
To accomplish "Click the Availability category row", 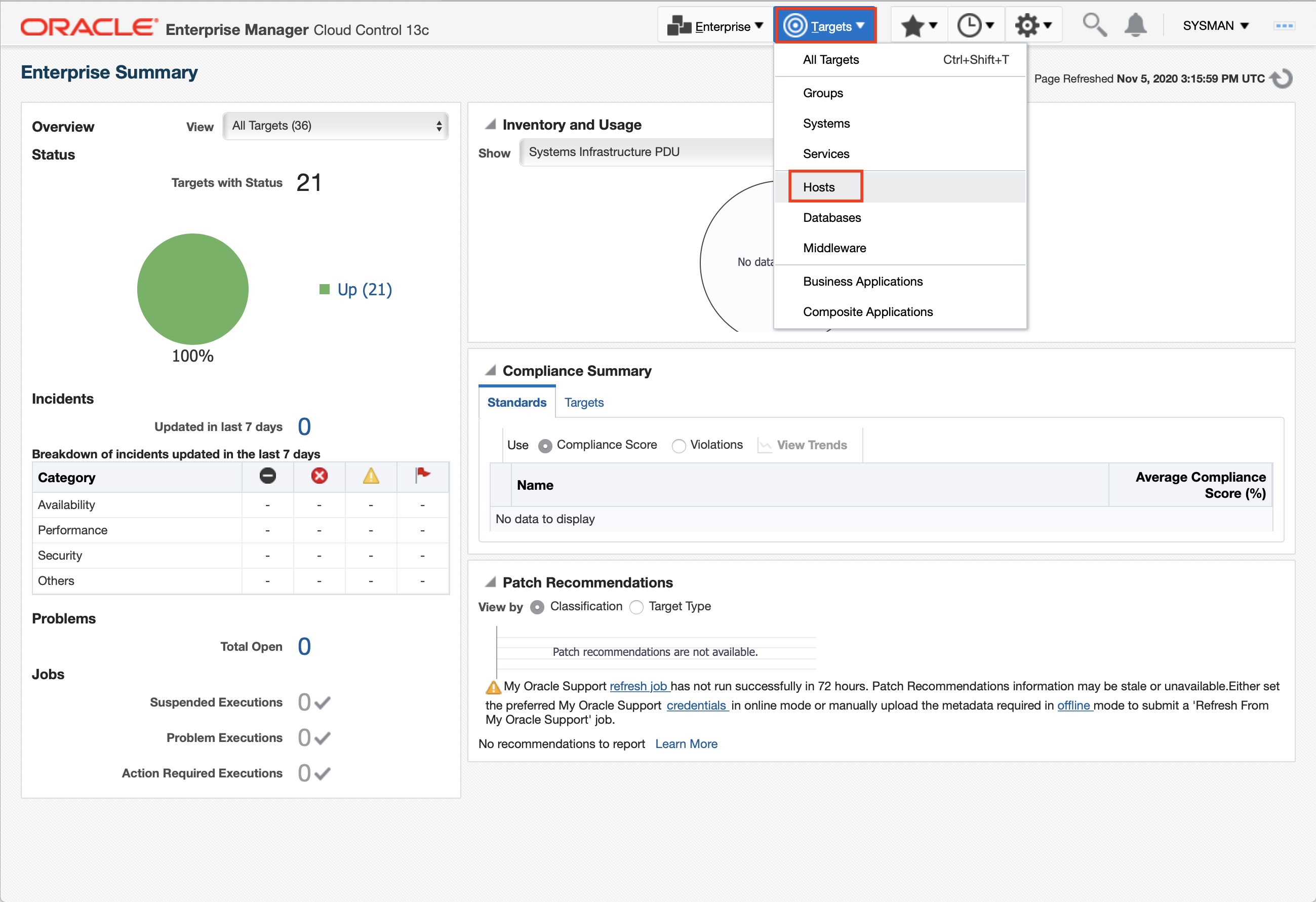I will coord(241,505).
